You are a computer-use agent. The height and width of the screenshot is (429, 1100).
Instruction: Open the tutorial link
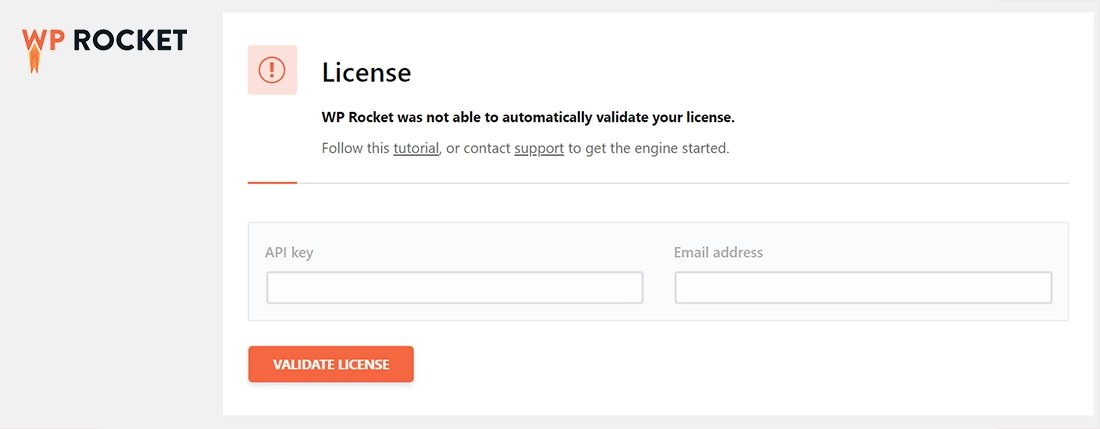[416, 149]
